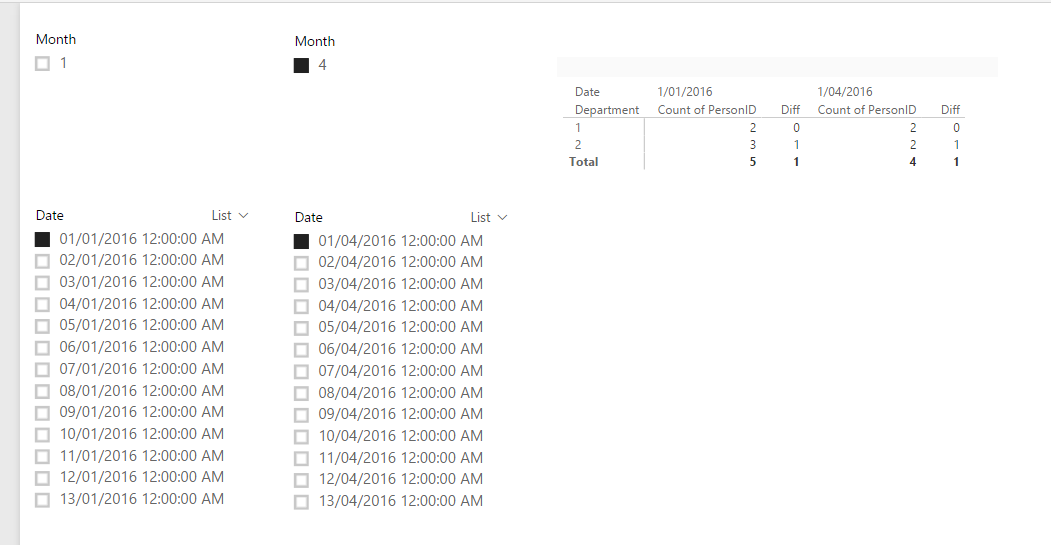Check the 04/04/2016 date checkbox
Screen dimensions: 1051x545
(302, 306)
